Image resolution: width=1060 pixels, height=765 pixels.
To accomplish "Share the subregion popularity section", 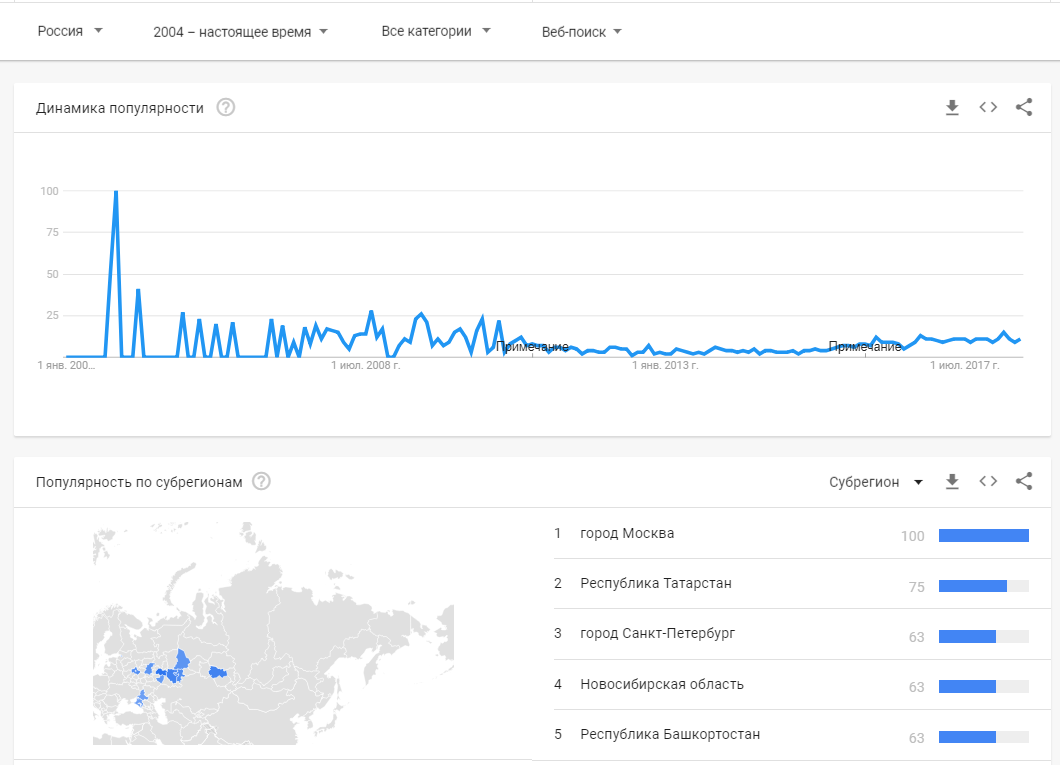I will point(1023,481).
